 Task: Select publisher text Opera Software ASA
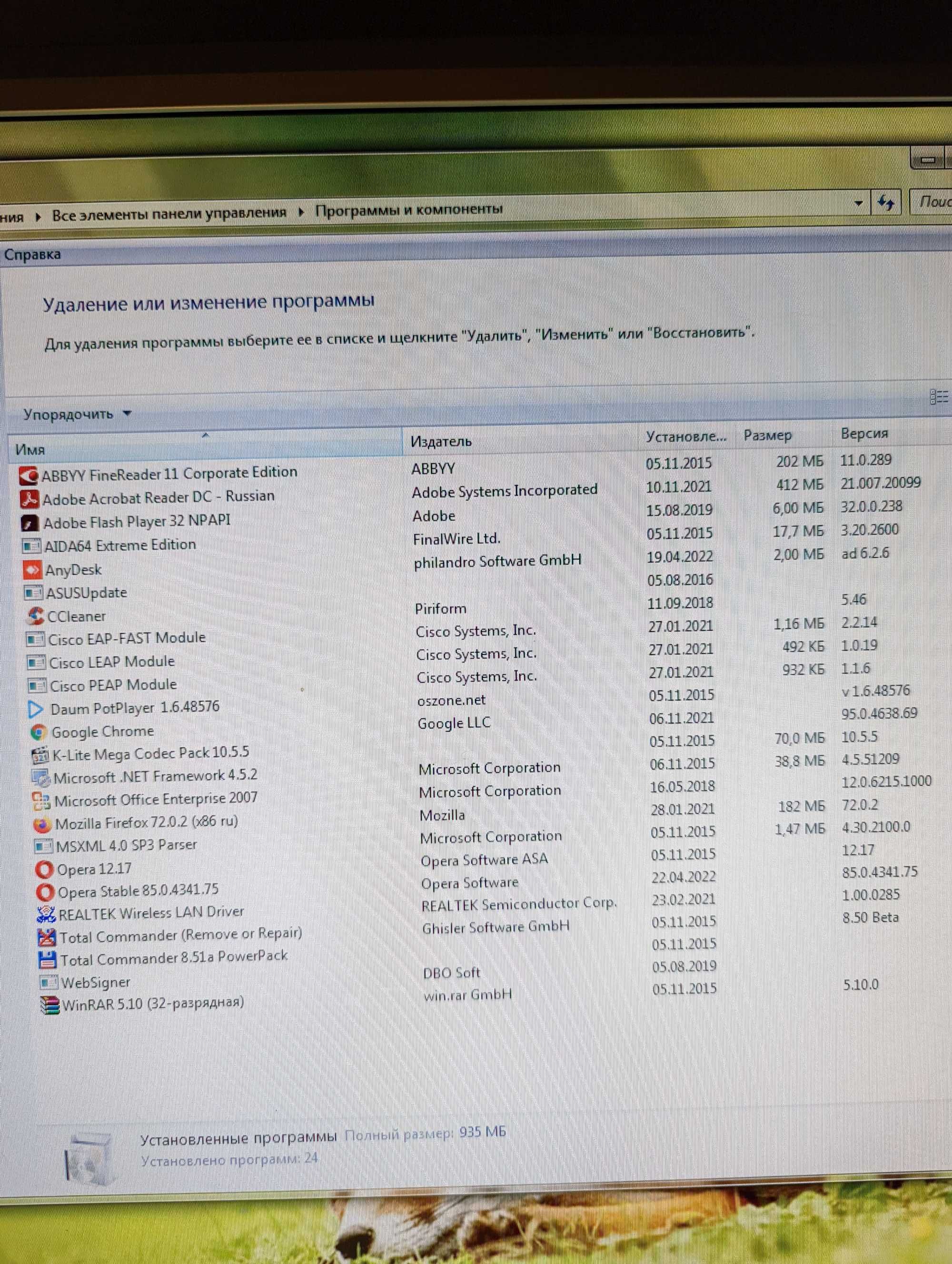(x=484, y=859)
